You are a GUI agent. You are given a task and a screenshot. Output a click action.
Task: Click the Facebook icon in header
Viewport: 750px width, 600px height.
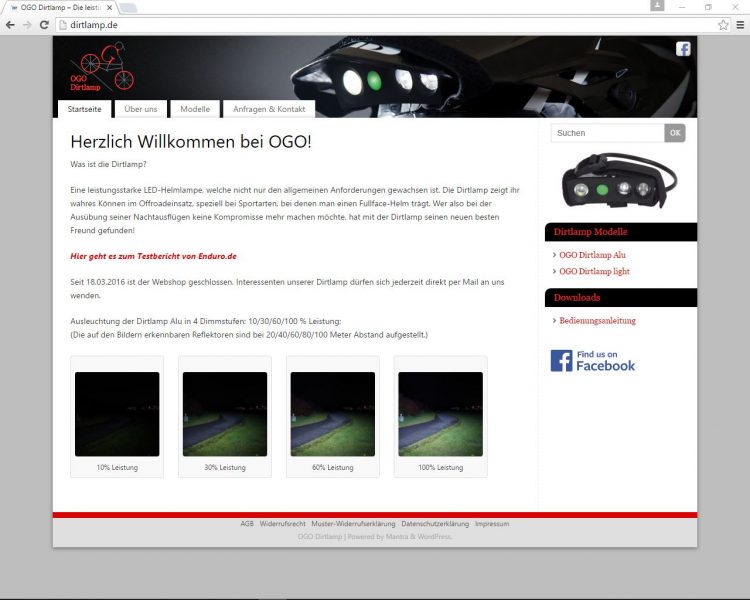pyautogui.click(x=683, y=49)
